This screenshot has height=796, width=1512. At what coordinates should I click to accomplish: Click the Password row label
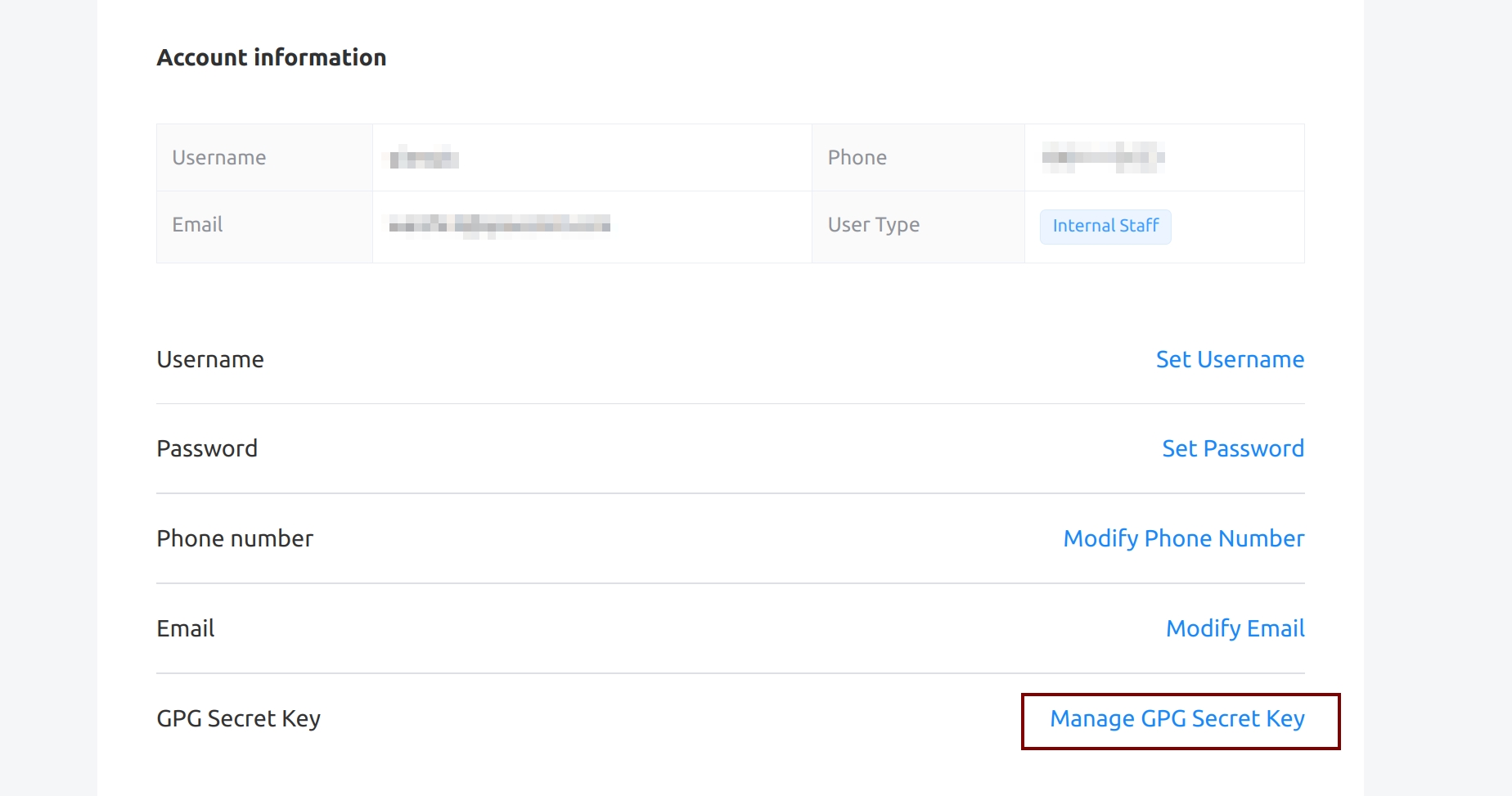click(207, 448)
